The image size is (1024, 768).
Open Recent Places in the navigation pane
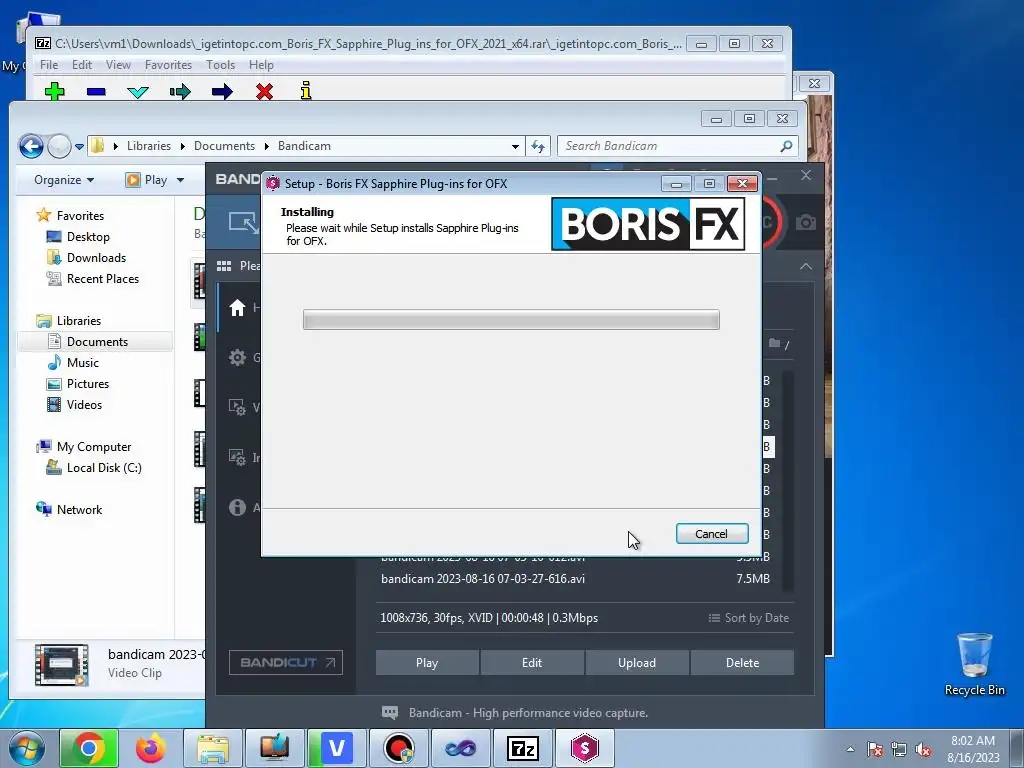pos(103,278)
